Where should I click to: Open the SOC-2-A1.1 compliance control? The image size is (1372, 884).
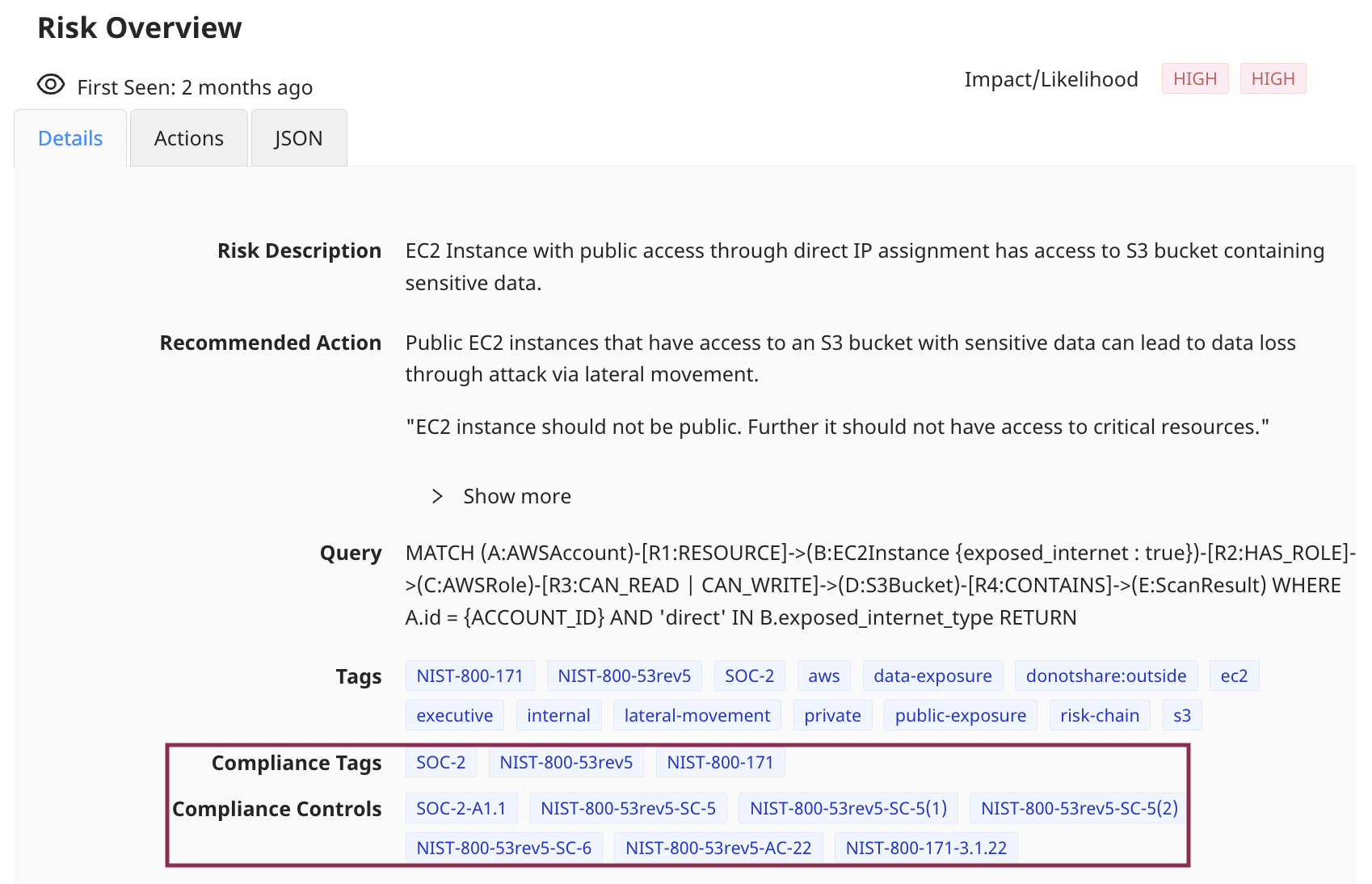[461, 808]
